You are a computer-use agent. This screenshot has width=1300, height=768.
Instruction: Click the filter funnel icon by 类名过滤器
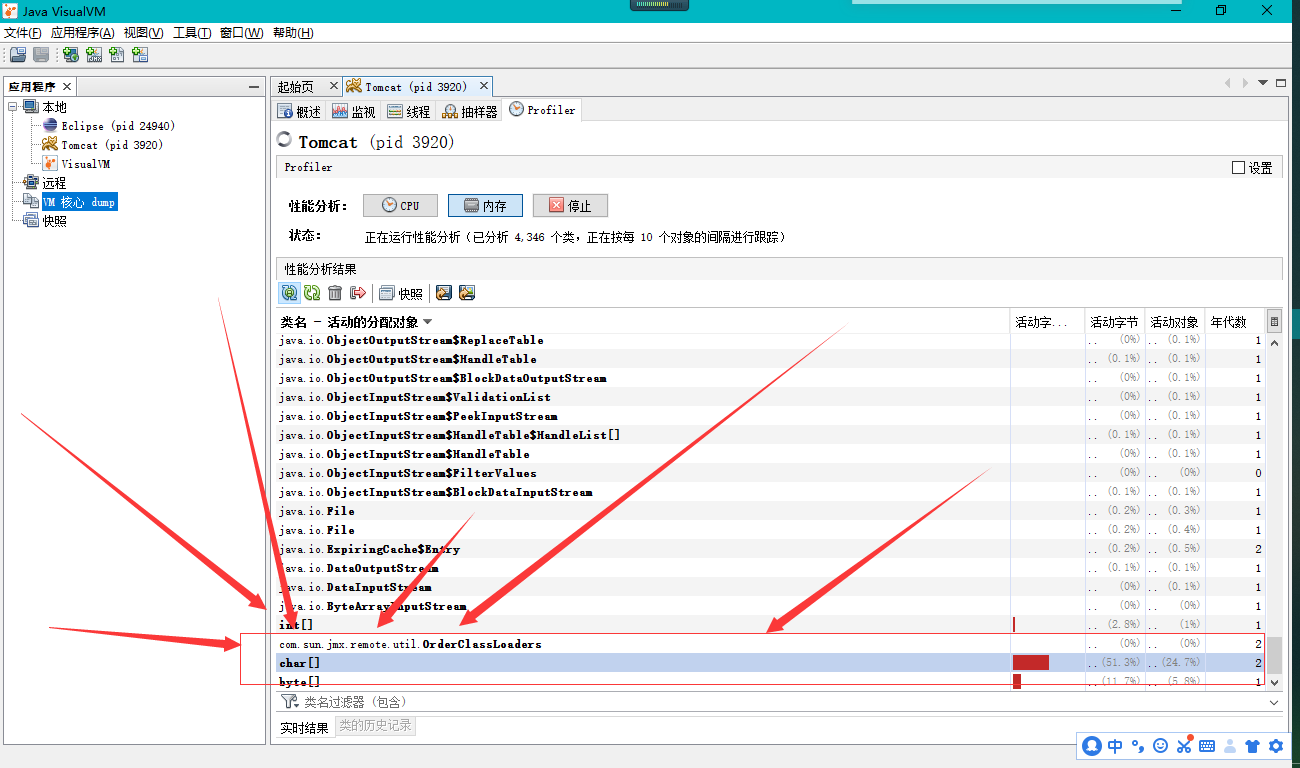[290, 702]
